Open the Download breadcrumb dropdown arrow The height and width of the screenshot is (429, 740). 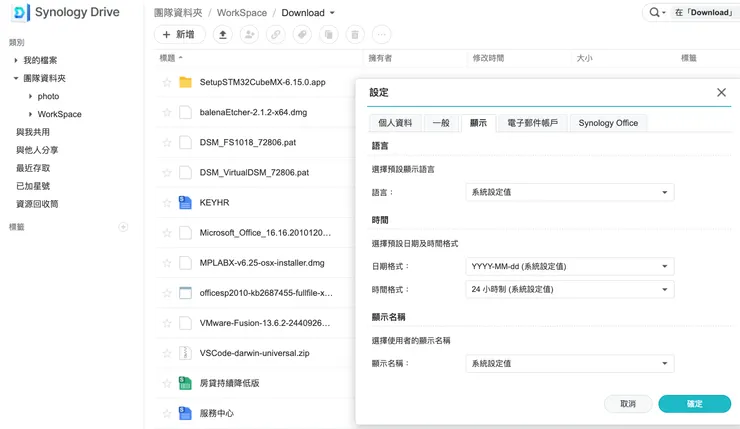[x=332, y=13]
